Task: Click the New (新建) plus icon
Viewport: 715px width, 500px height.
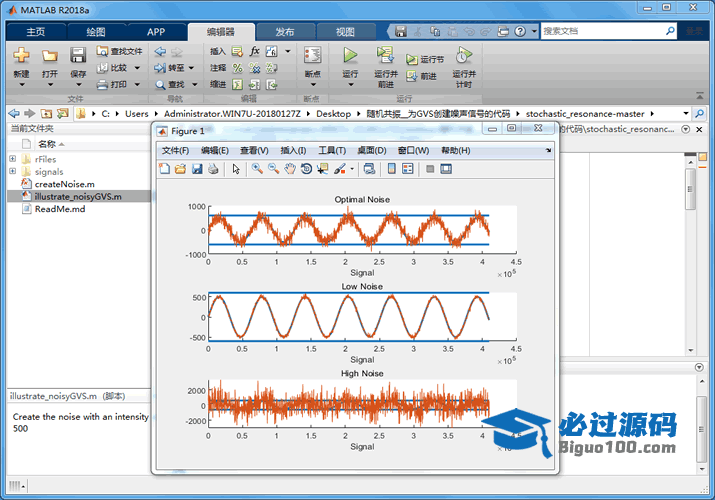Action: [21, 55]
